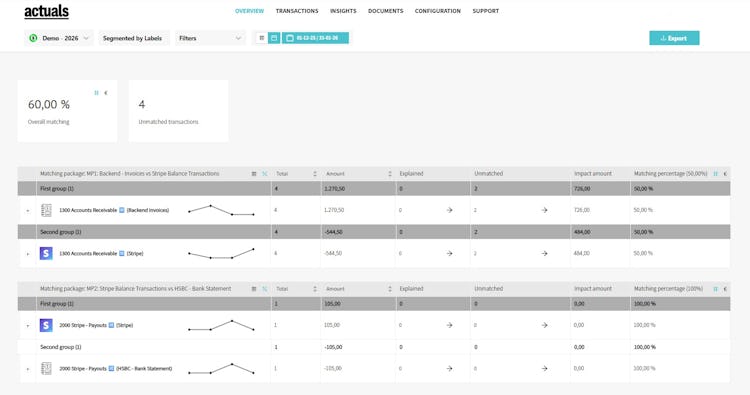Open the actuals logo home link

click(46, 11)
